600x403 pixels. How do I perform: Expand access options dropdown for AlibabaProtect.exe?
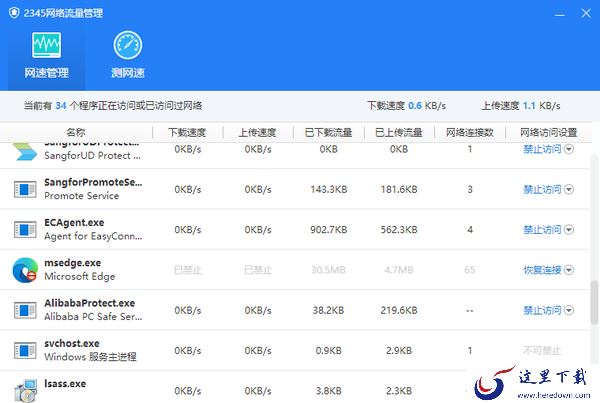[x=569, y=310]
